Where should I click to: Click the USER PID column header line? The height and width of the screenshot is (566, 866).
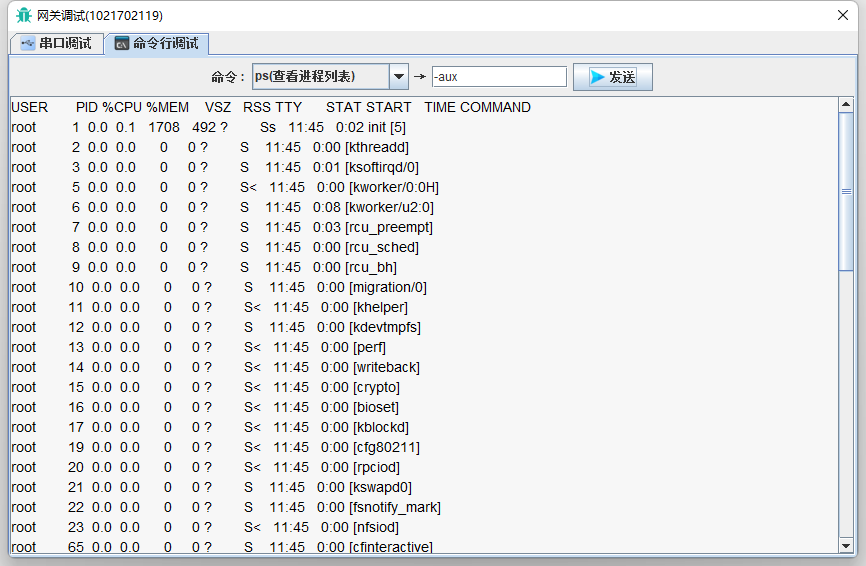click(x=271, y=107)
